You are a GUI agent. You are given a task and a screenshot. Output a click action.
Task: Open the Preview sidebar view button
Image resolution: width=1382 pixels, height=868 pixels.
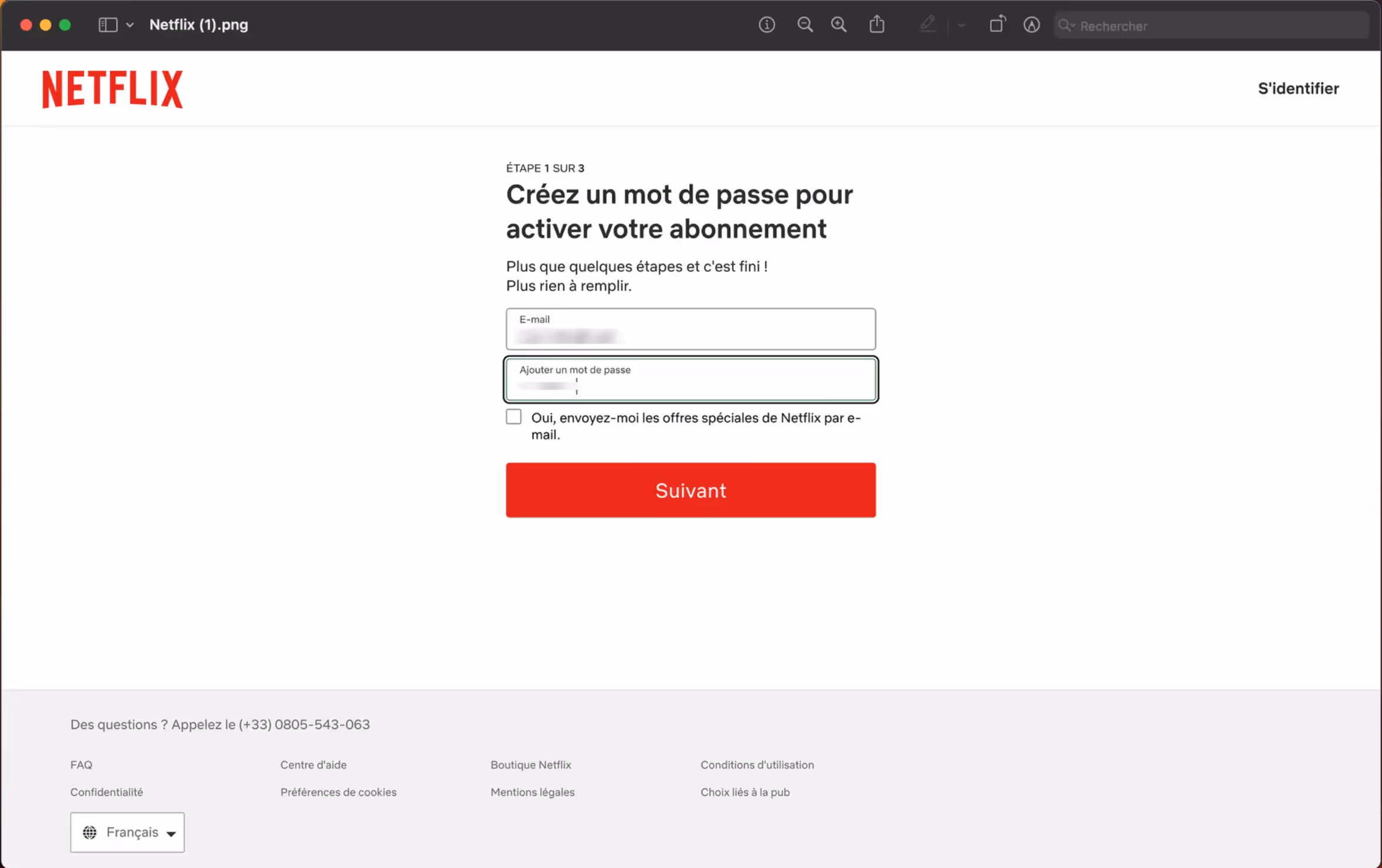click(x=108, y=25)
